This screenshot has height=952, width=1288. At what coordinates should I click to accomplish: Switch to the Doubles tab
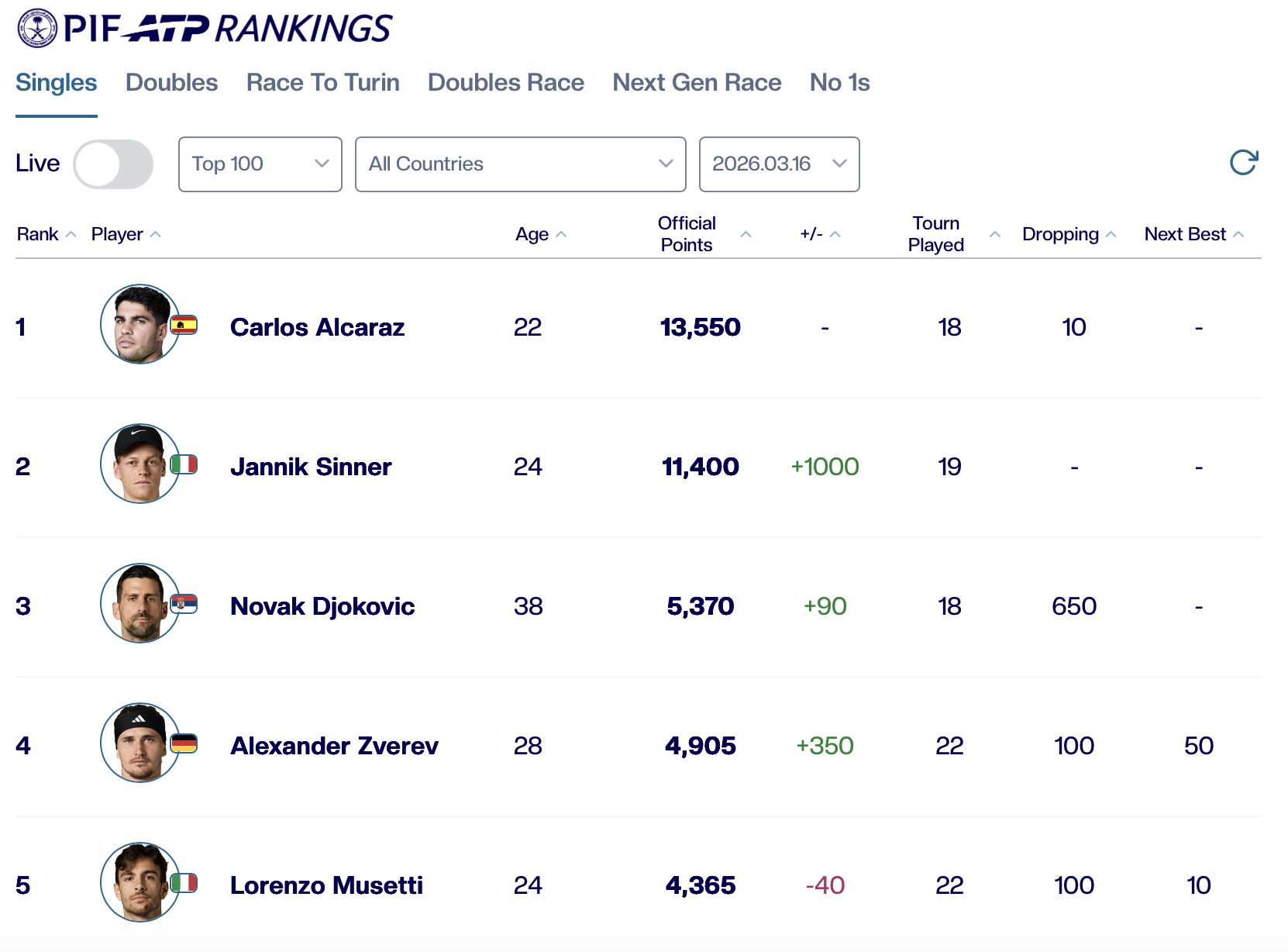click(x=171, y=83)
